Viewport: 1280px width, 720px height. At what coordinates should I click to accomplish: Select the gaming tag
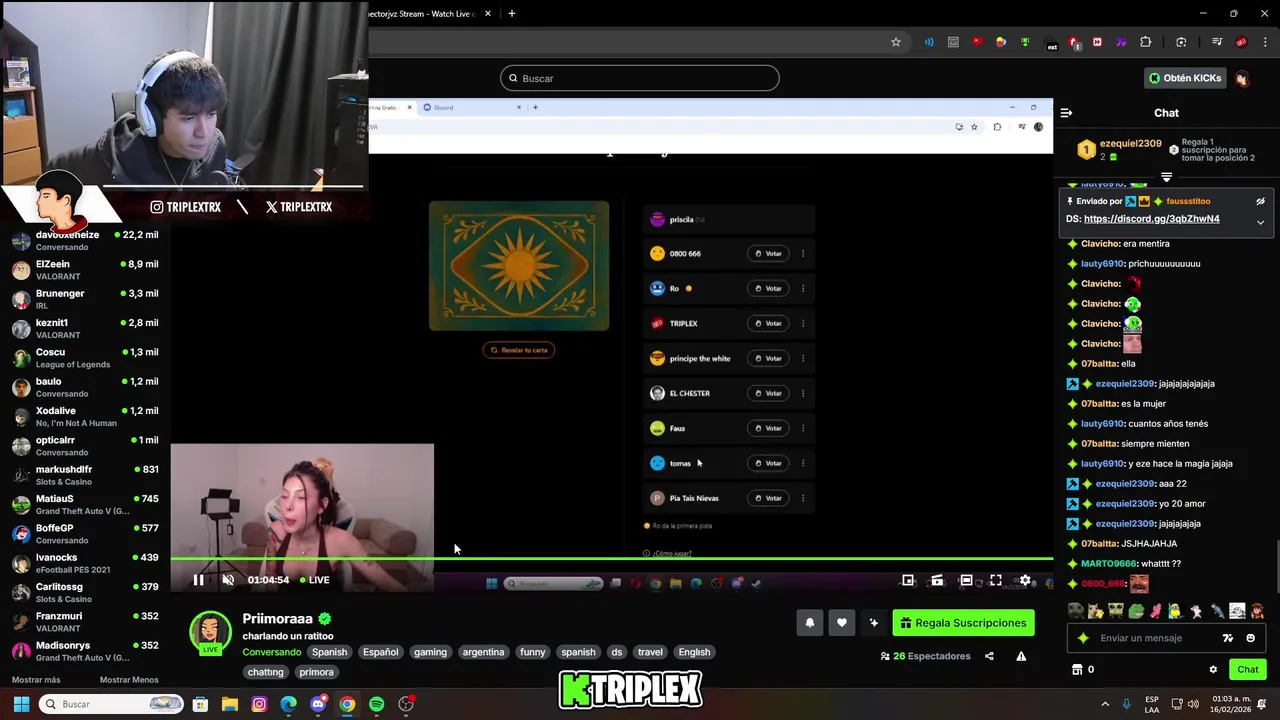coord(430,652)
